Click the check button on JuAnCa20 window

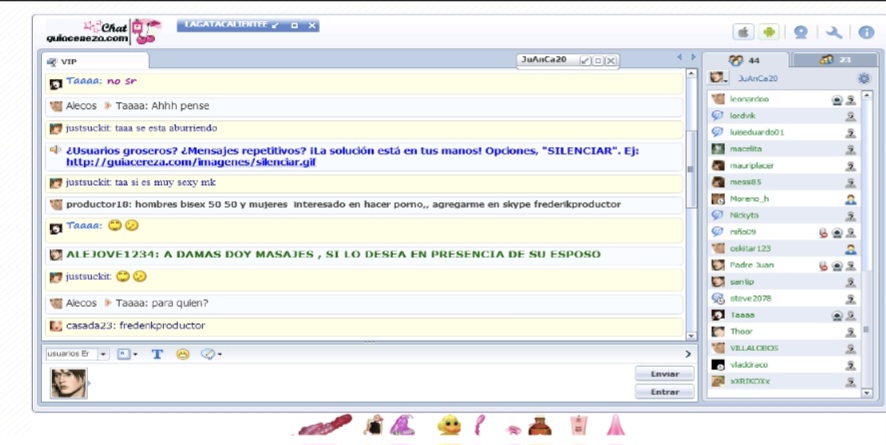click(585, 60)
